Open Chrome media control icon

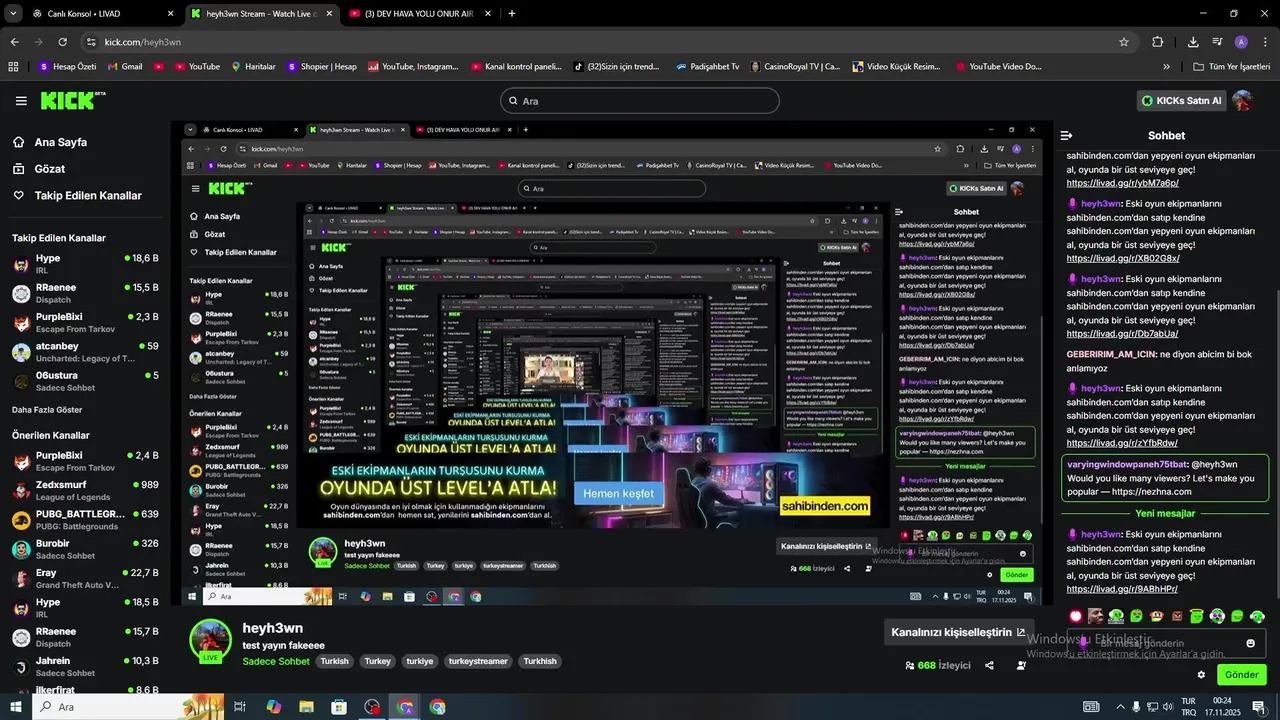click(x=1217, y=42)
